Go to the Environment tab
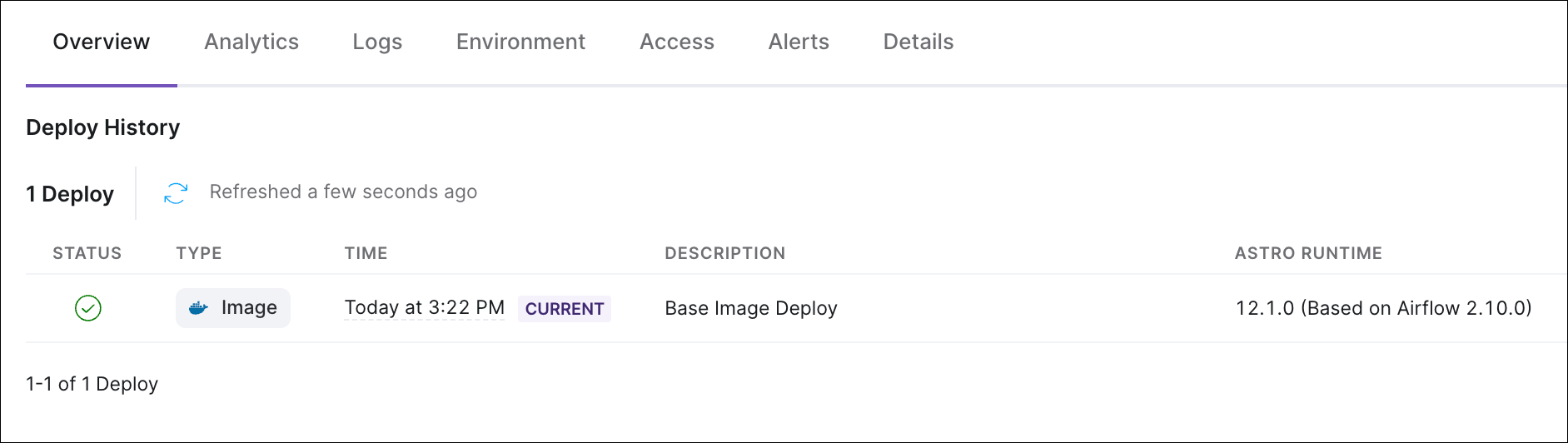Screen dimensions: 1568x443 tap(520, 42)
